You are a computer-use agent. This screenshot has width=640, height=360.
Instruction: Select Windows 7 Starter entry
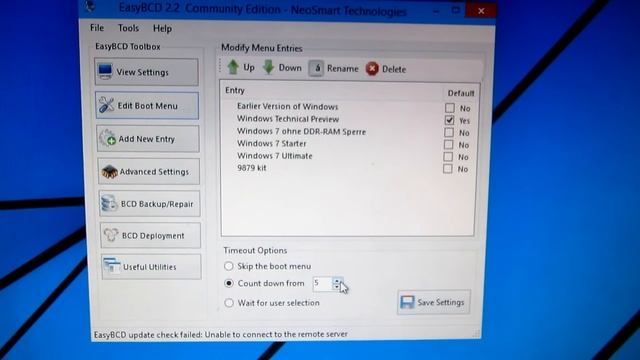pyautogui.click(x=271, y=144)
